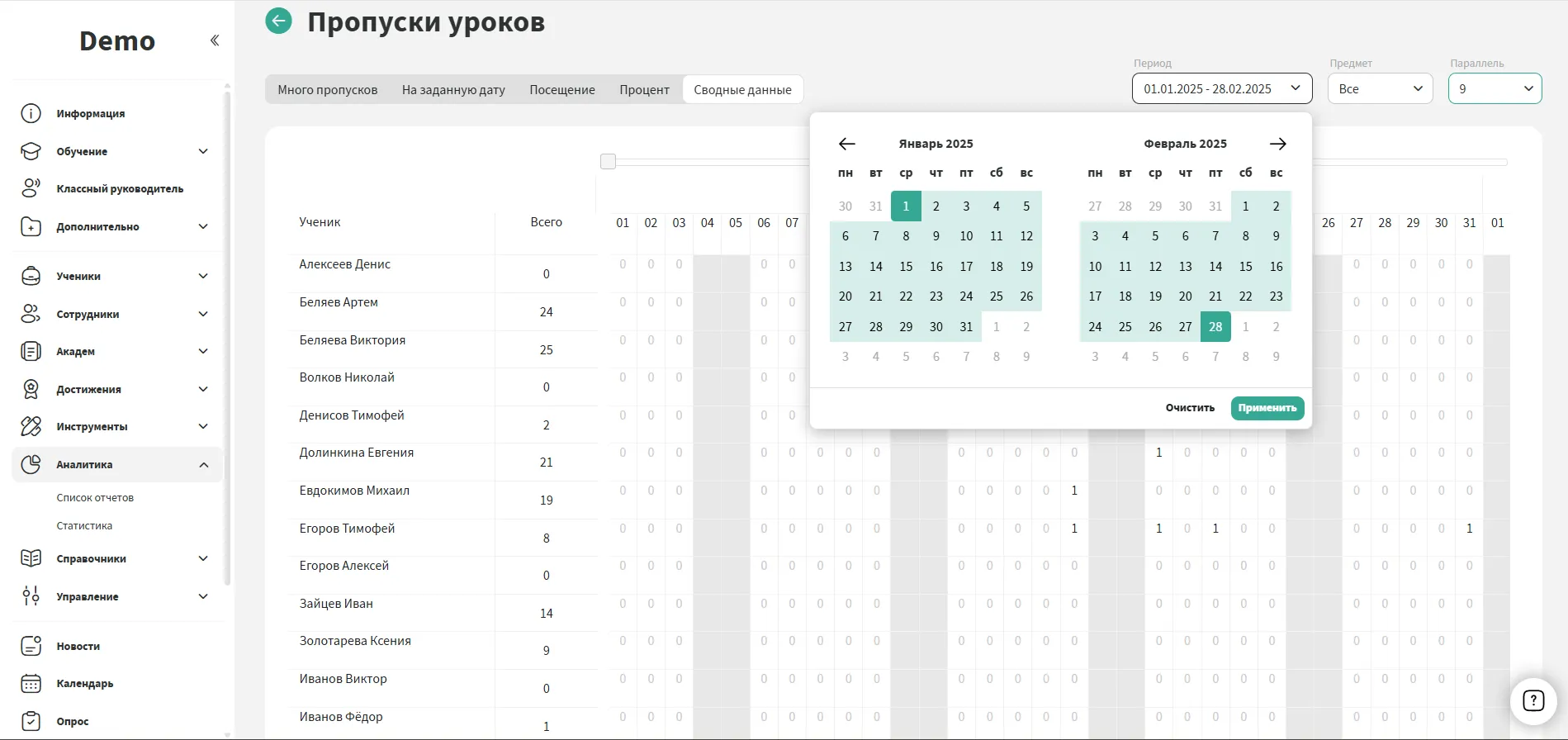Click Очистить to clear dates
The width and height of the screenshot is (1568, 740).
[x=1190, y=408]
